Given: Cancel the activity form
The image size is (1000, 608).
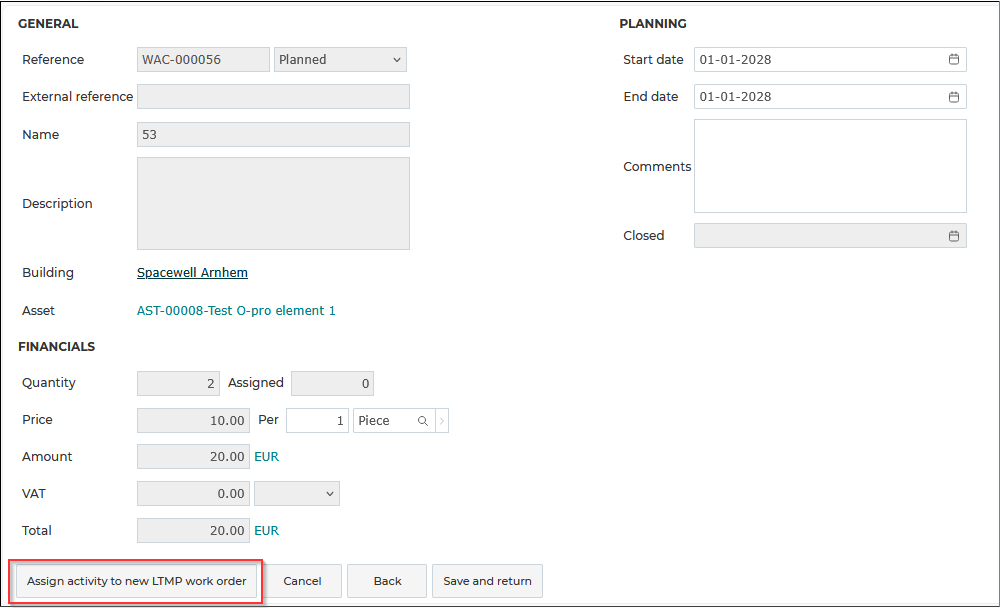Looking at the screenshot, I should pos(302,581).
